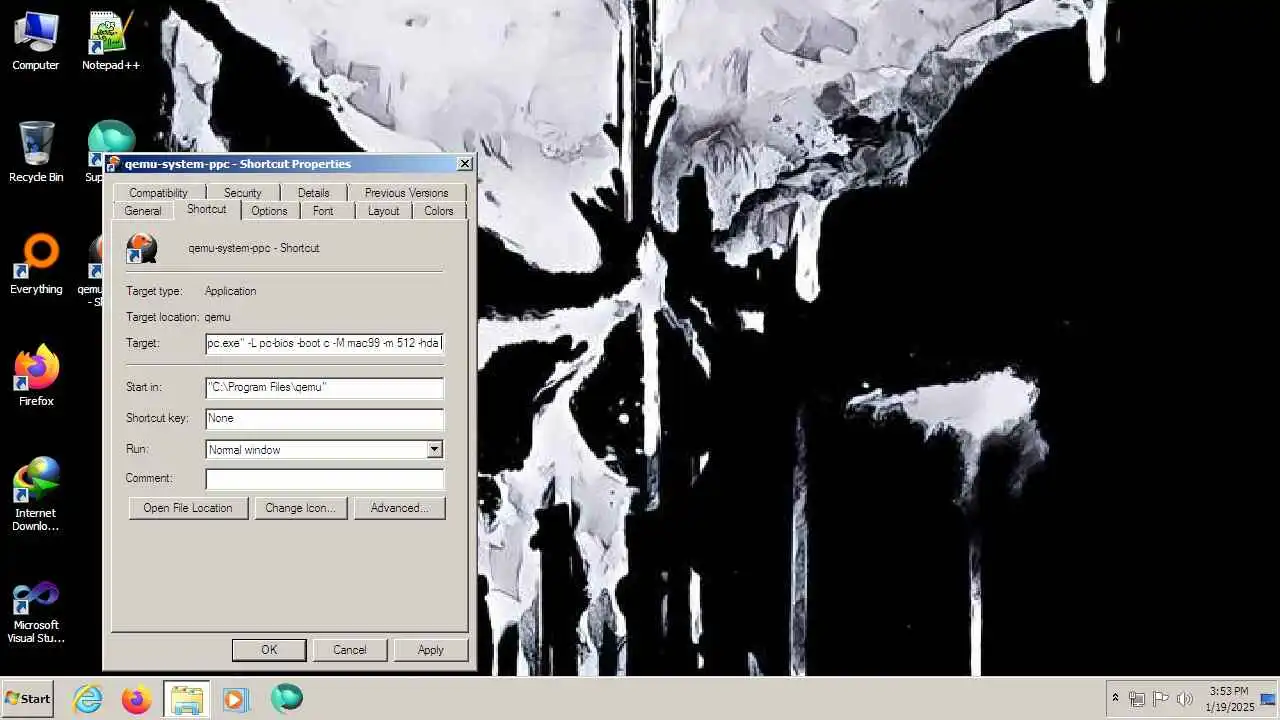Click the Change Icon button
The image size is (1280, 720).
point(300,508)
